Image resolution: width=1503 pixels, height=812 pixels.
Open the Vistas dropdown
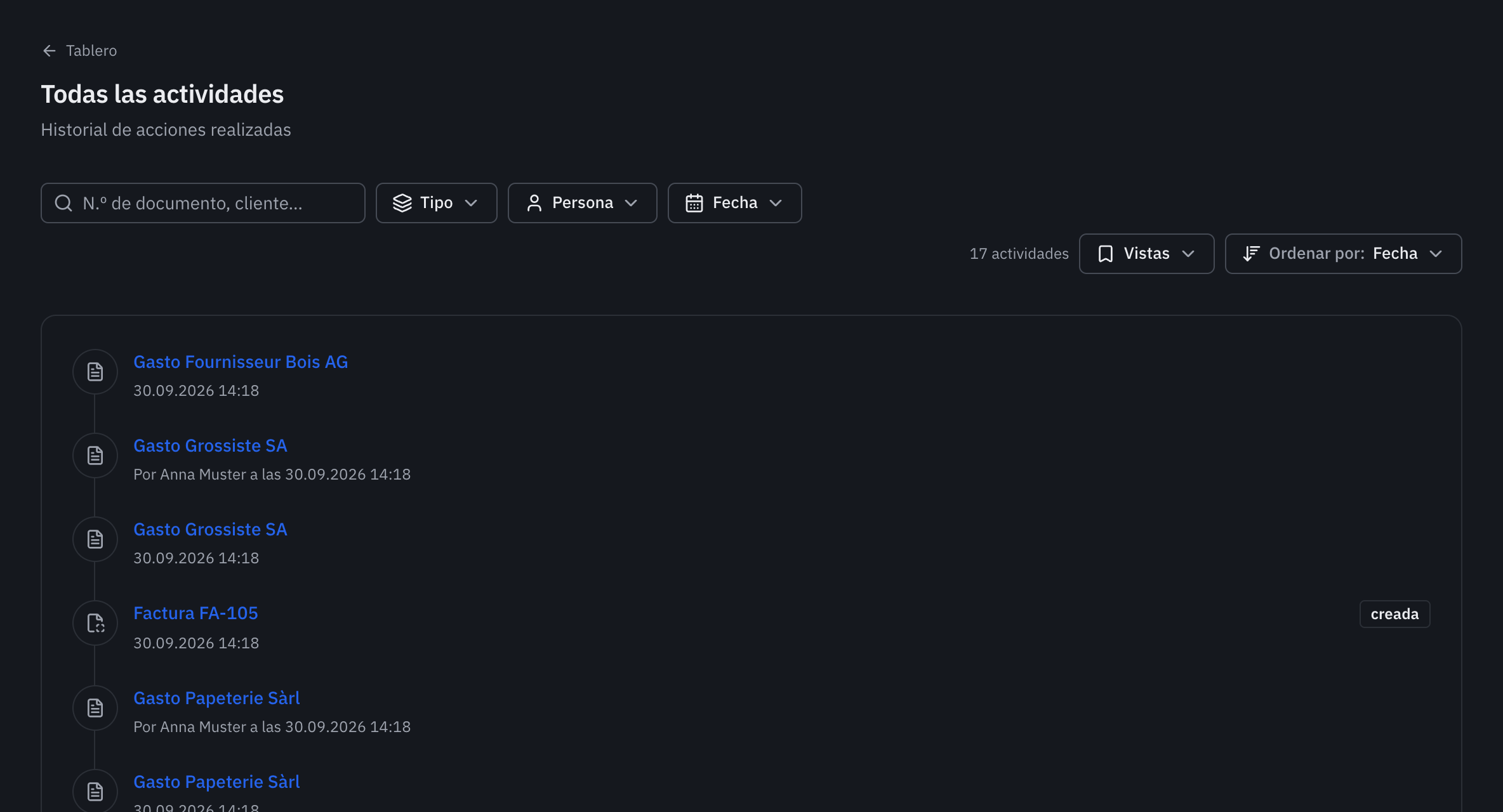(1147, 254)
